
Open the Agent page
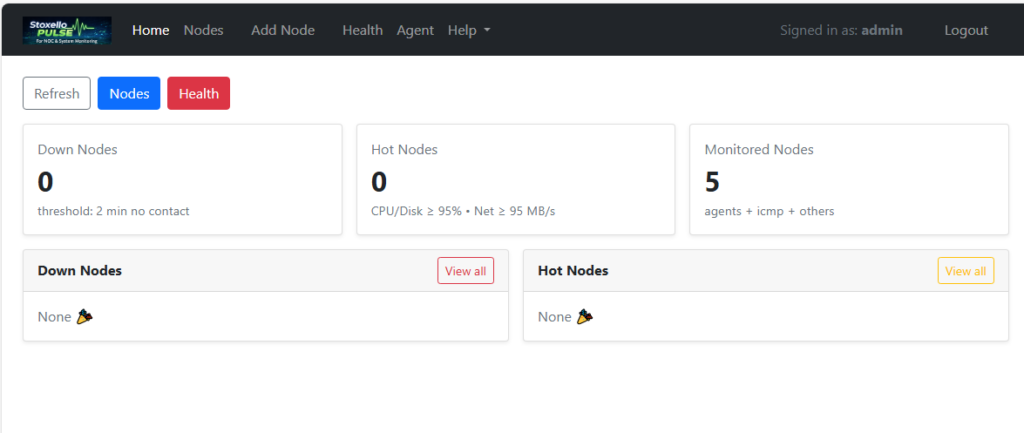click(x=415, y=30)
